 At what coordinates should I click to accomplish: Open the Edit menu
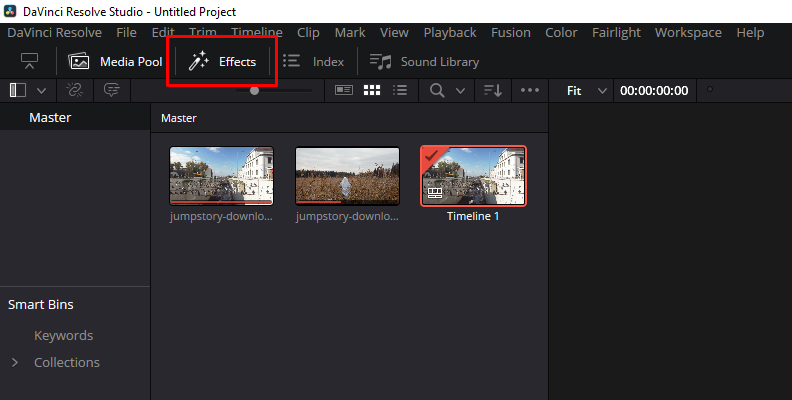coord(163,33)
